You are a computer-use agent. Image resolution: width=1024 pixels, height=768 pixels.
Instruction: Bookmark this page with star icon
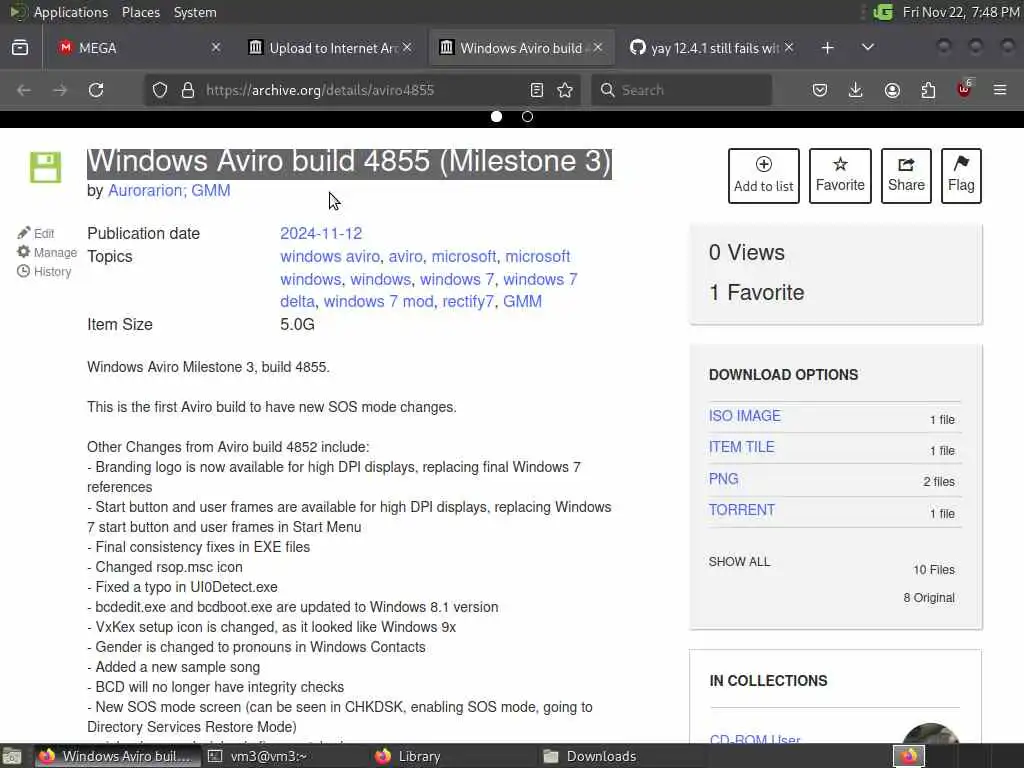point(566,90)
